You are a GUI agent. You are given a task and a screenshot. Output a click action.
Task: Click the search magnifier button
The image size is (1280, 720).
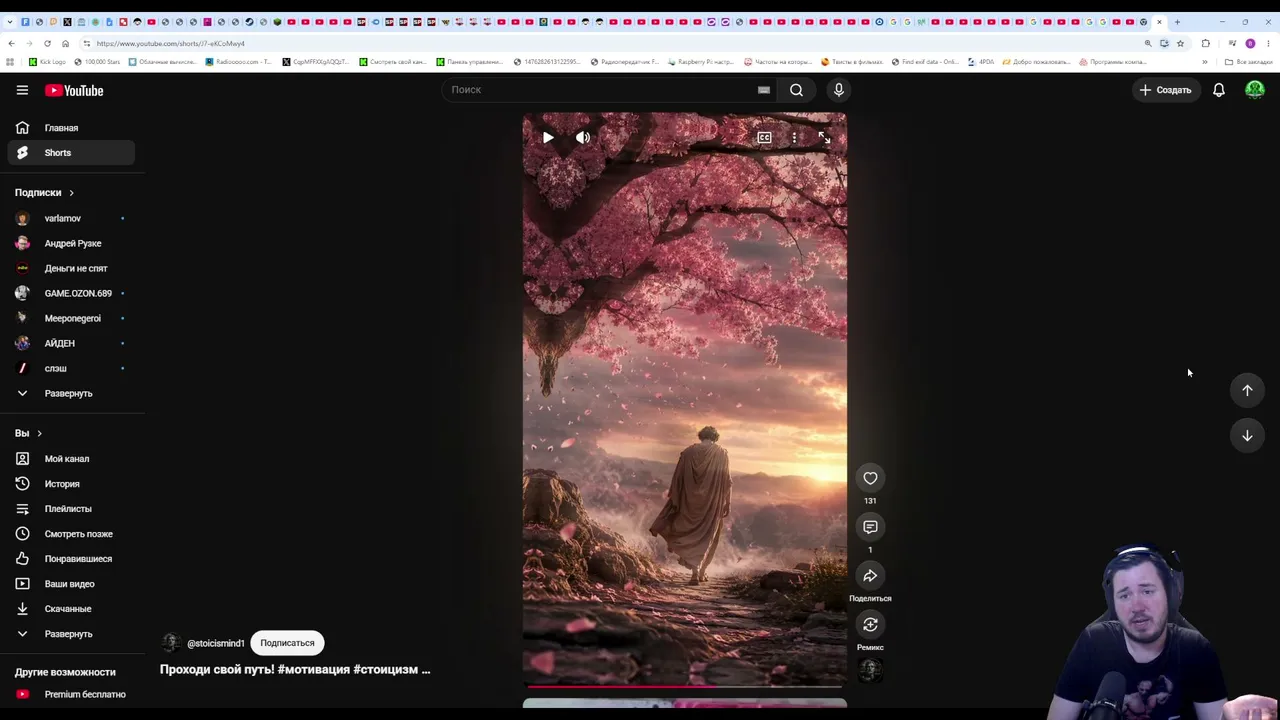pyautogui.click(x=796, y=90)
